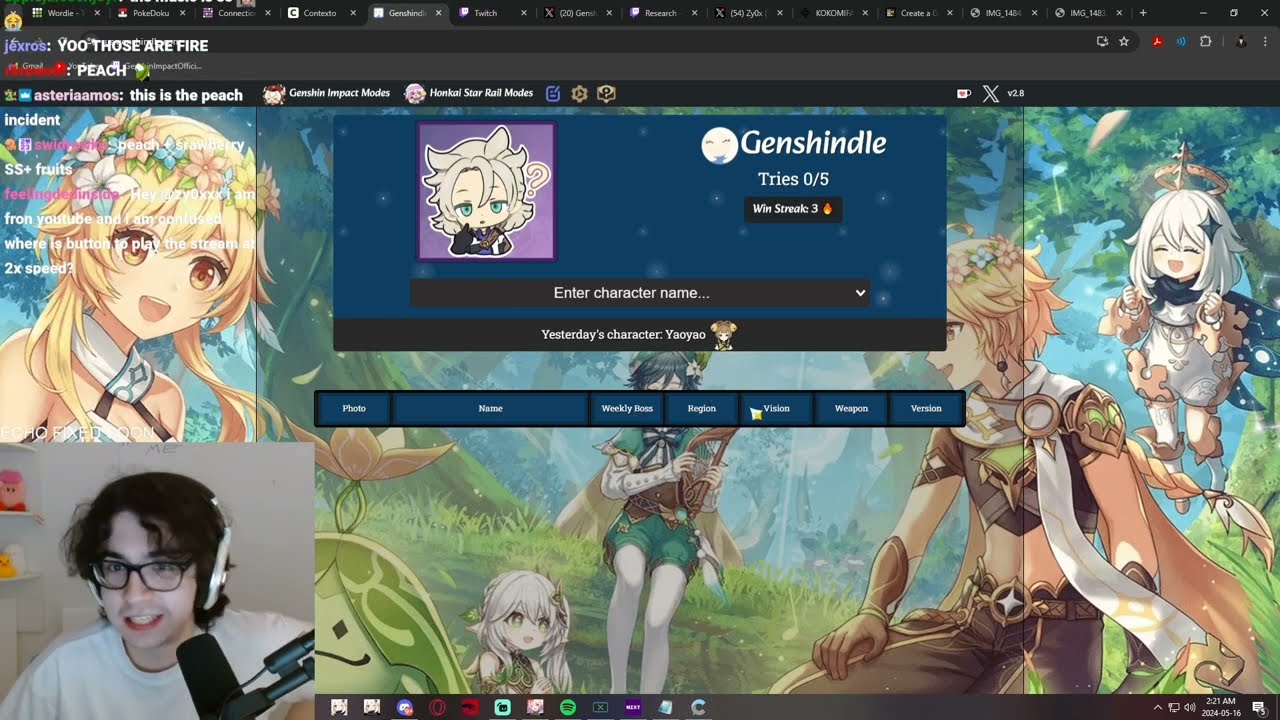Image resolution: width=1280 pixels, height=720 pixels.
Task: Switch to the (54) Zy0x X tab
Action: click(x=746, y=13)
